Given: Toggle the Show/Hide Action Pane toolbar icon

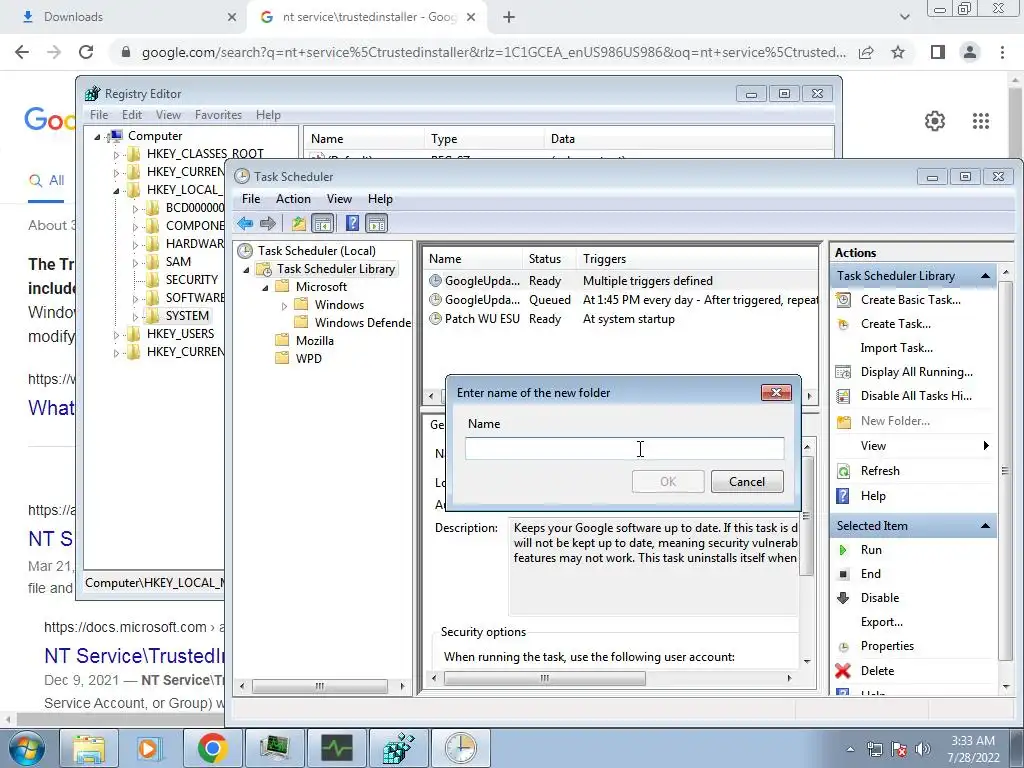Looking at the screenshot, I should [x=377, y=224].
